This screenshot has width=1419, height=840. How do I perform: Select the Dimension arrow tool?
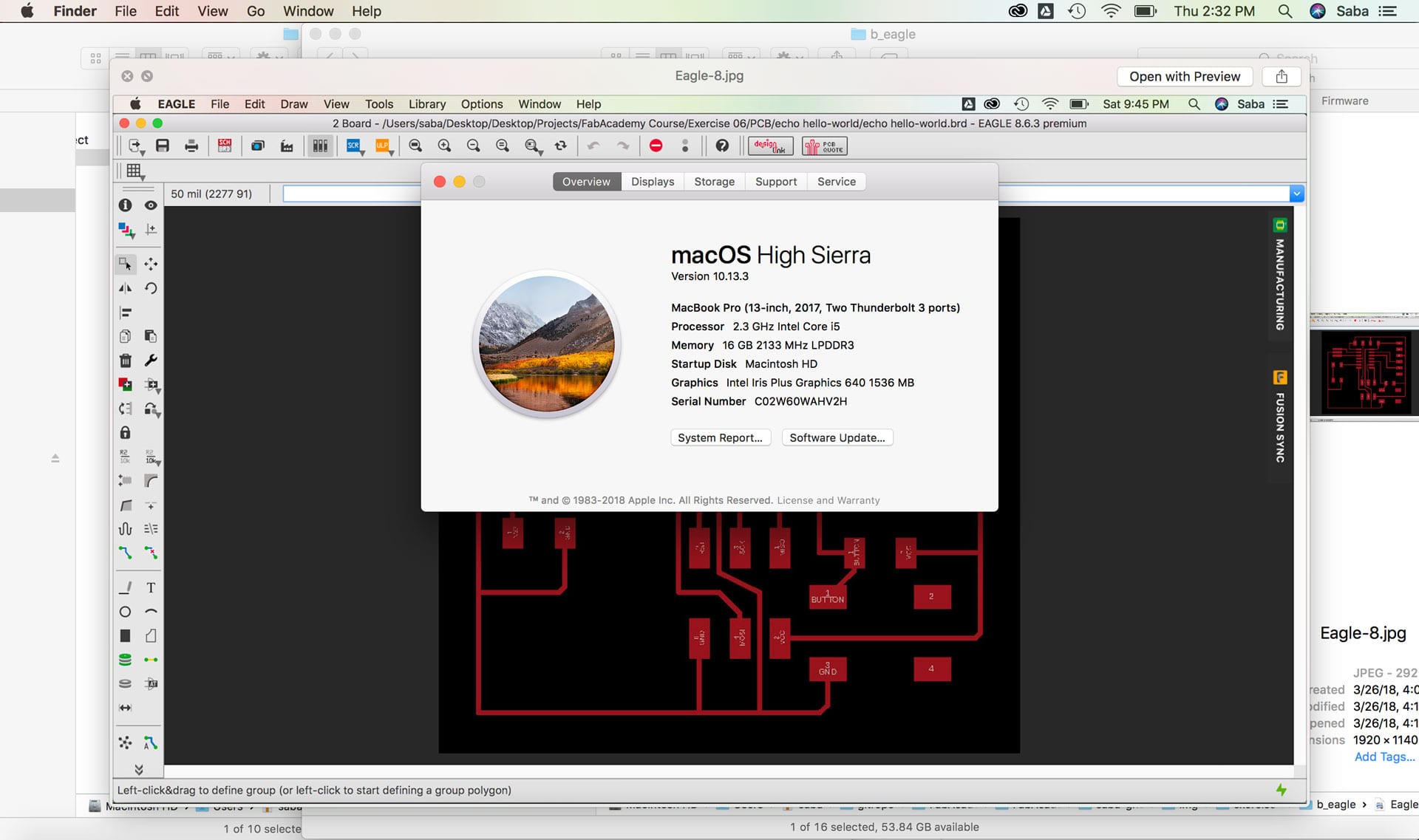125,708
